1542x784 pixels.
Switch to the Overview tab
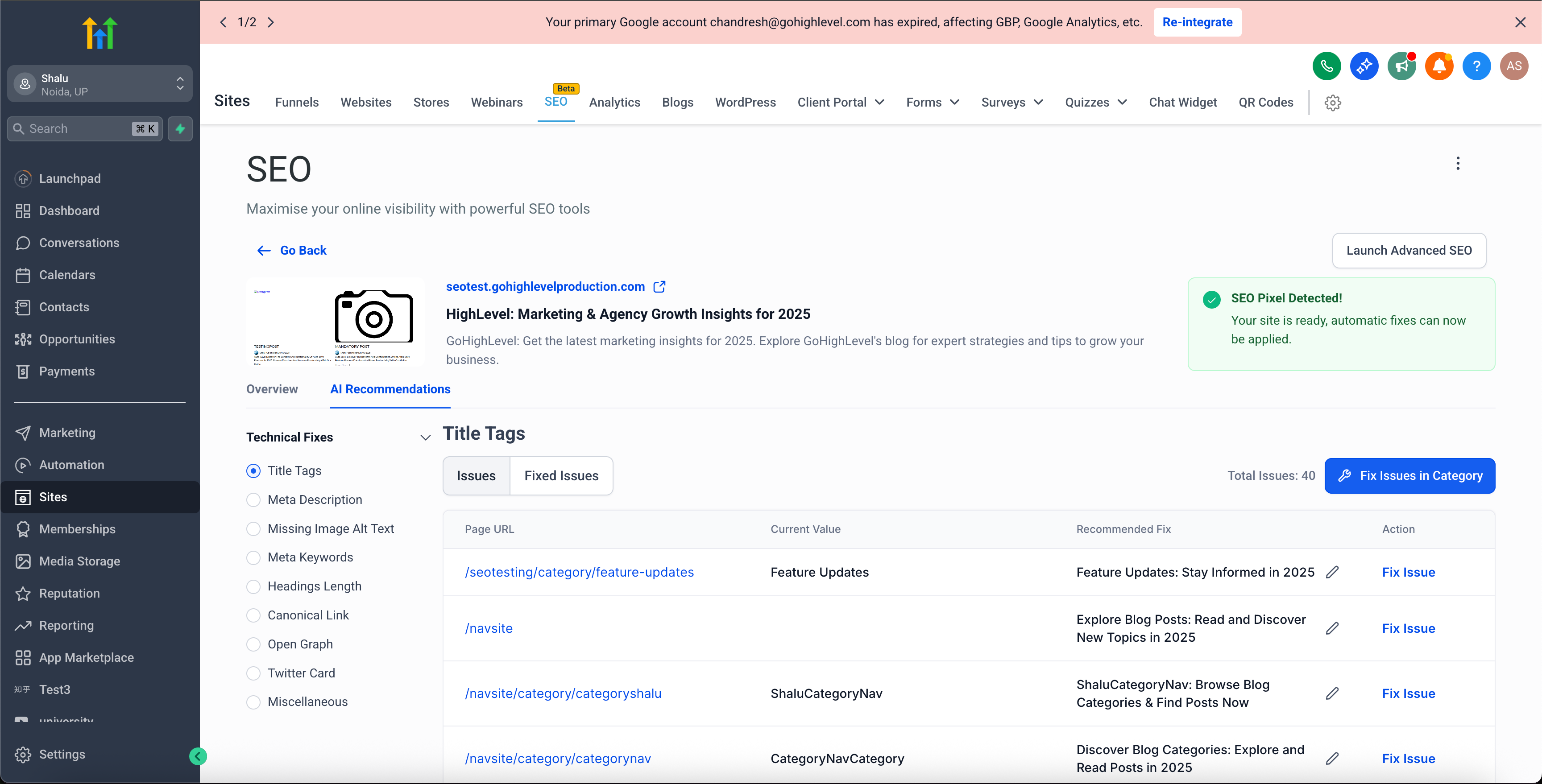pos(272,389)
